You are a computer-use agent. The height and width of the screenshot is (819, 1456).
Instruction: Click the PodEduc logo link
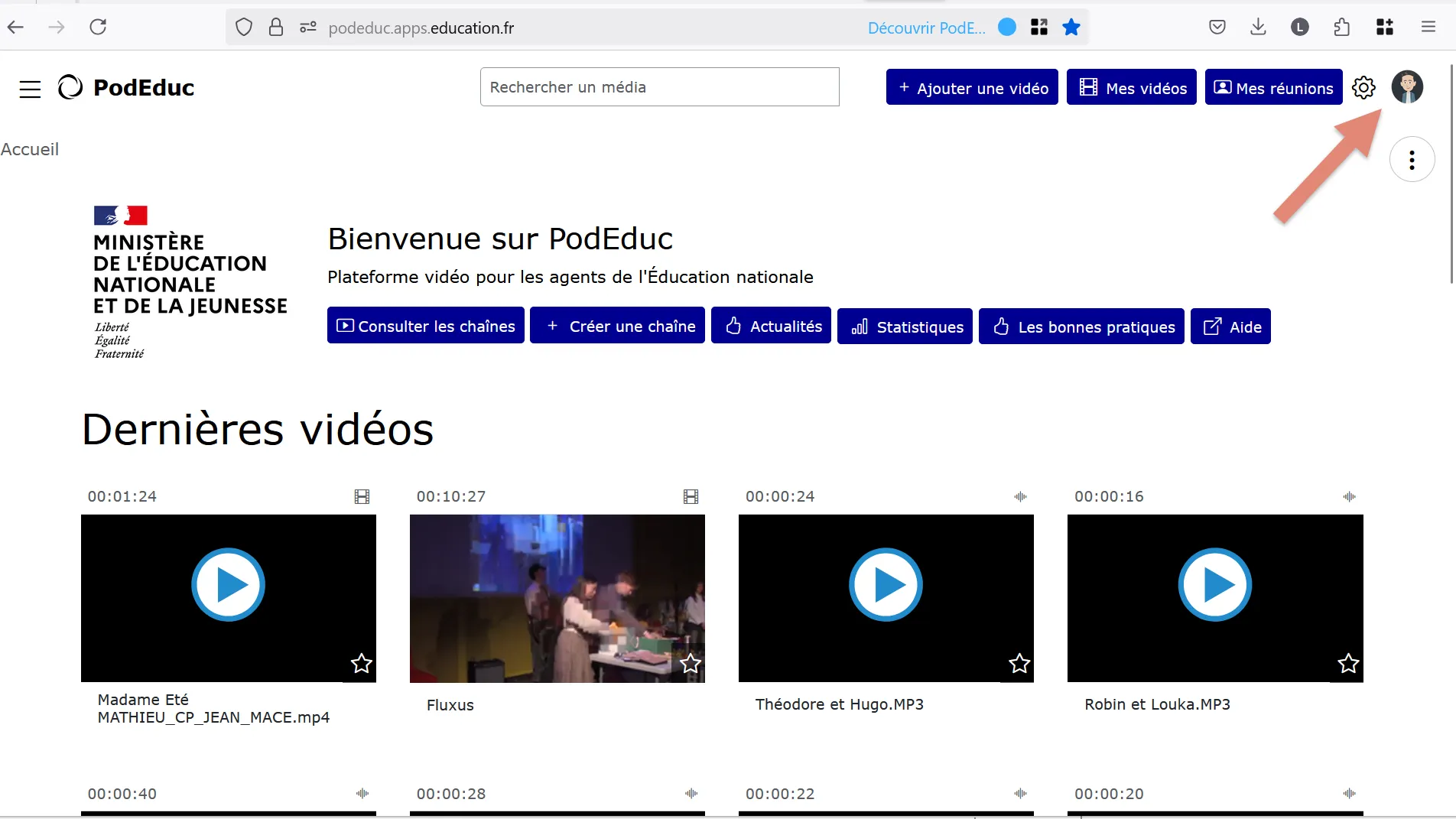(126, 88)
